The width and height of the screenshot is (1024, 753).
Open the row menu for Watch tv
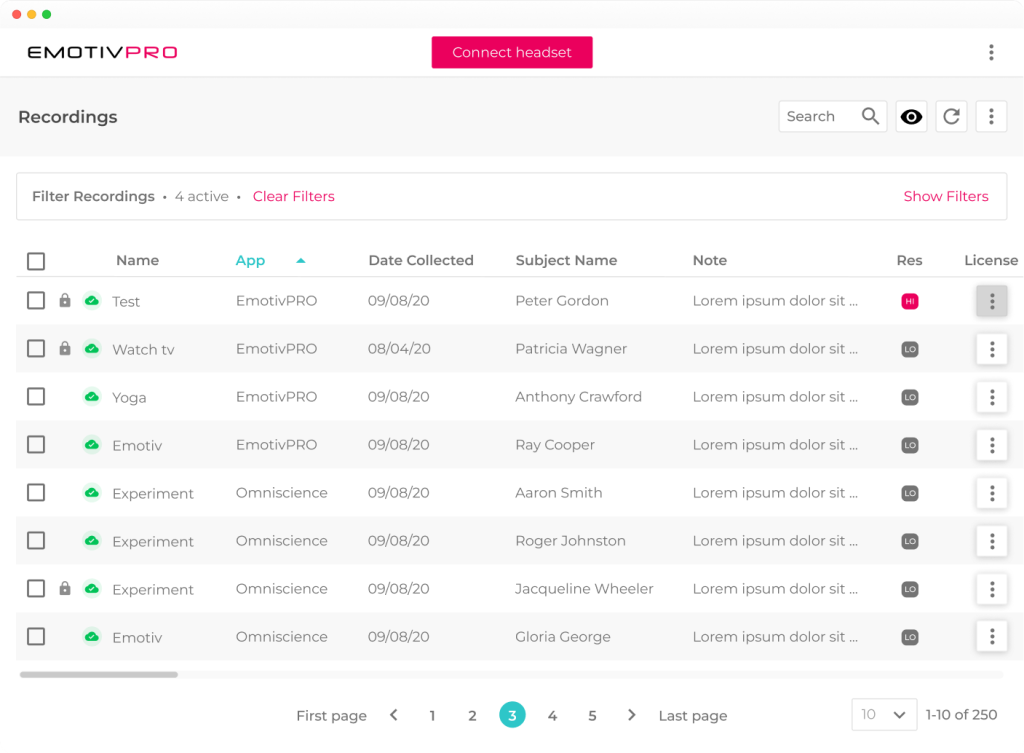[991, 349]
